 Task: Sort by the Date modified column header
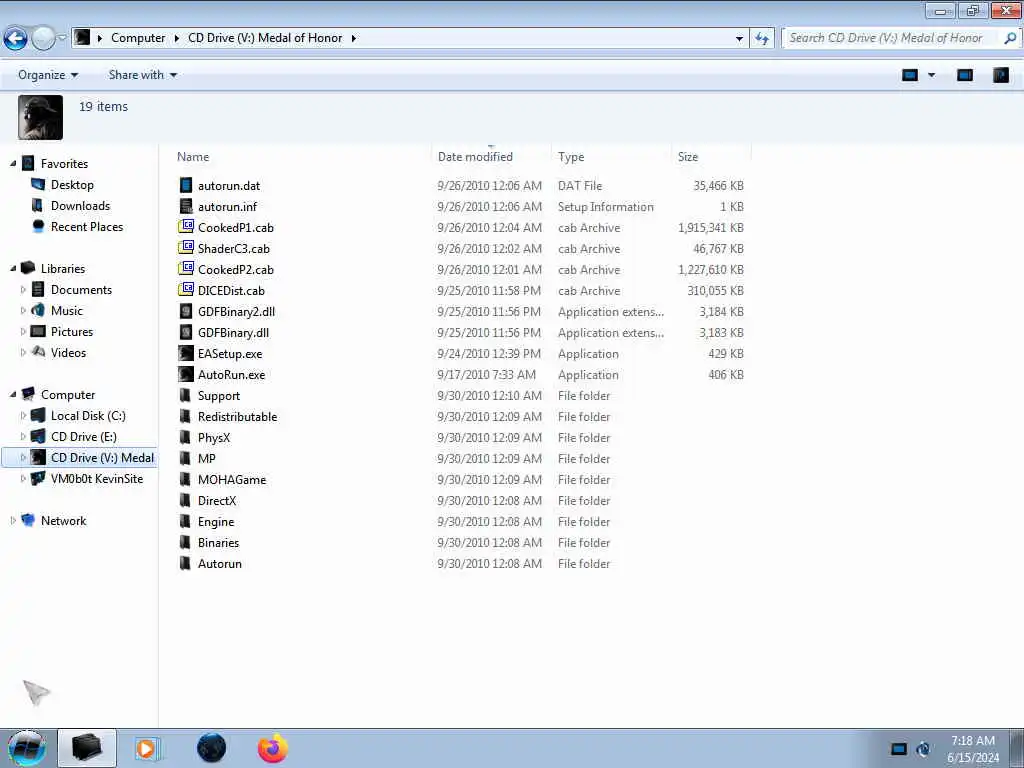475,157
